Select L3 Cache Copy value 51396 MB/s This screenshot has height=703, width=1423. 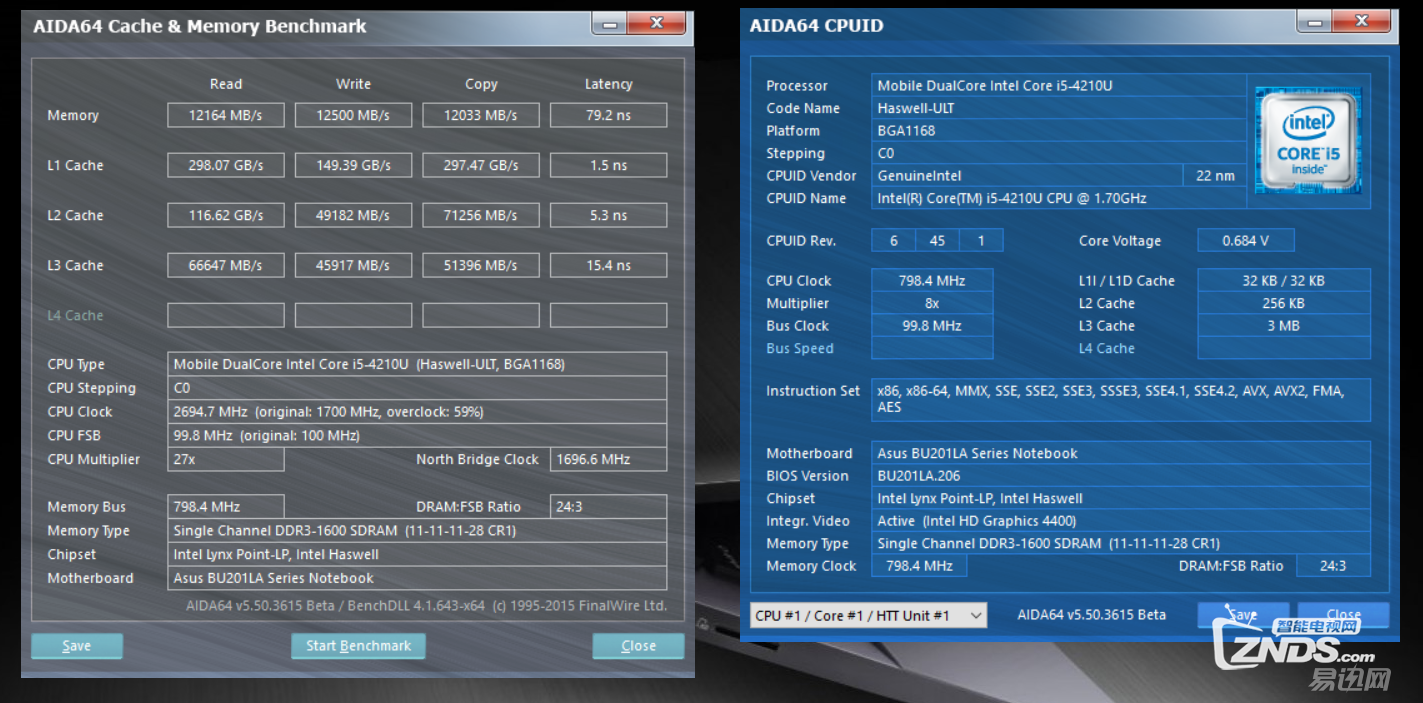(481, 265)
